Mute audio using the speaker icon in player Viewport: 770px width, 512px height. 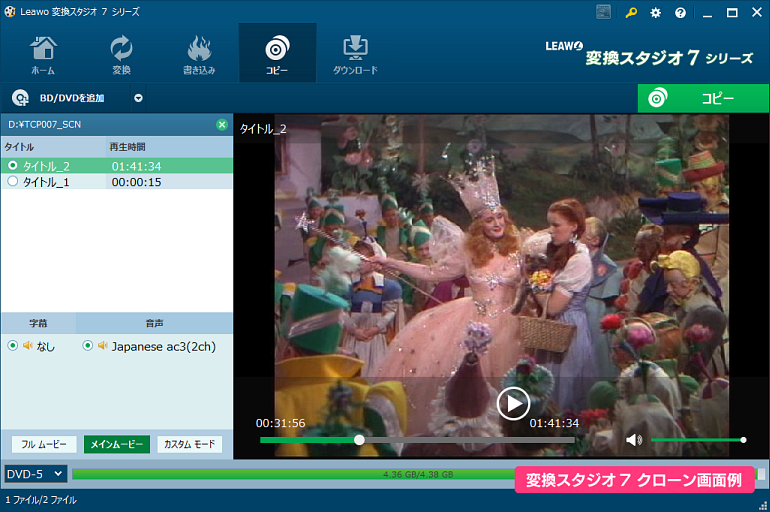tap(633, 439)
